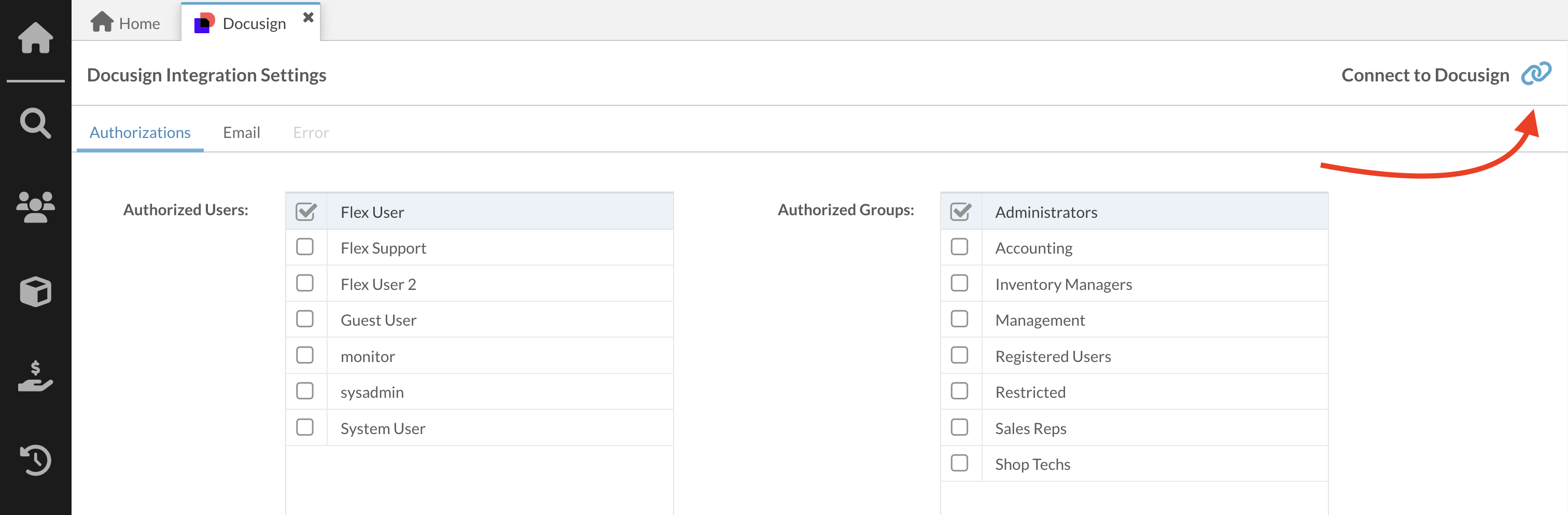The image size is (1568, 515).
Task: Select the 'Flex User' row text
Action: point(372,212)
